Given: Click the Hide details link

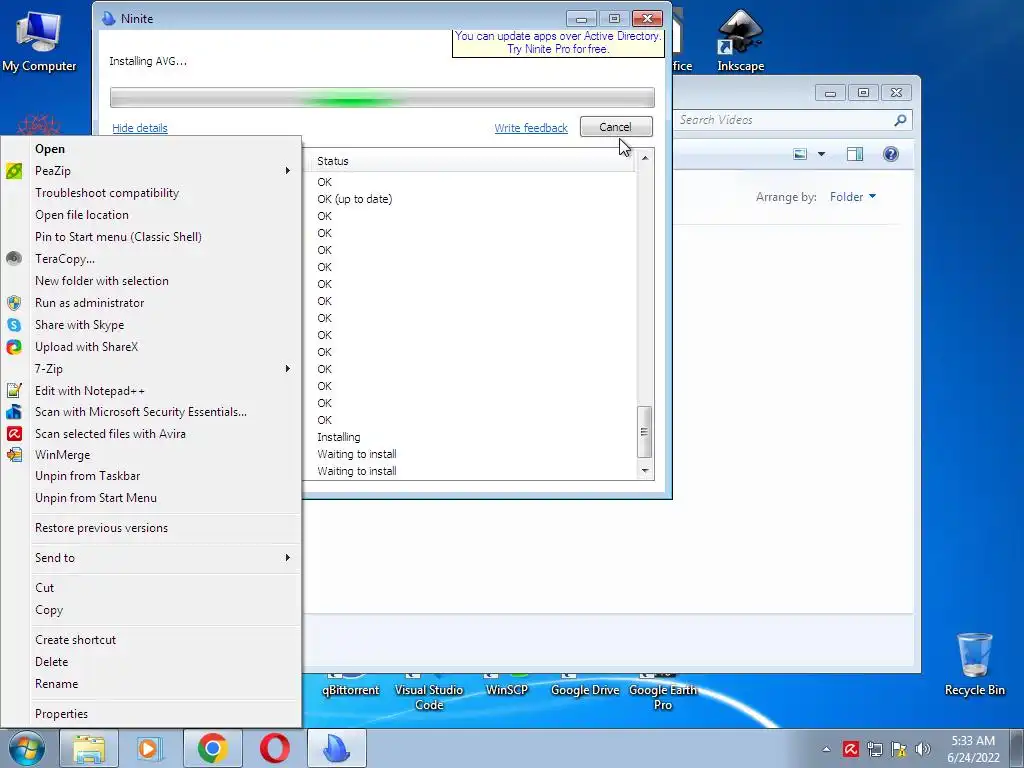Looking at the screenshot, I should pos(140,128).
